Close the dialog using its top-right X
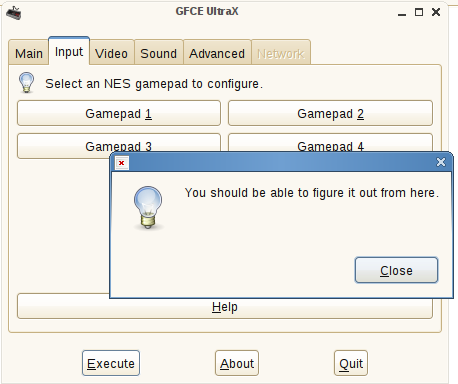 click(x=441, y=162)
